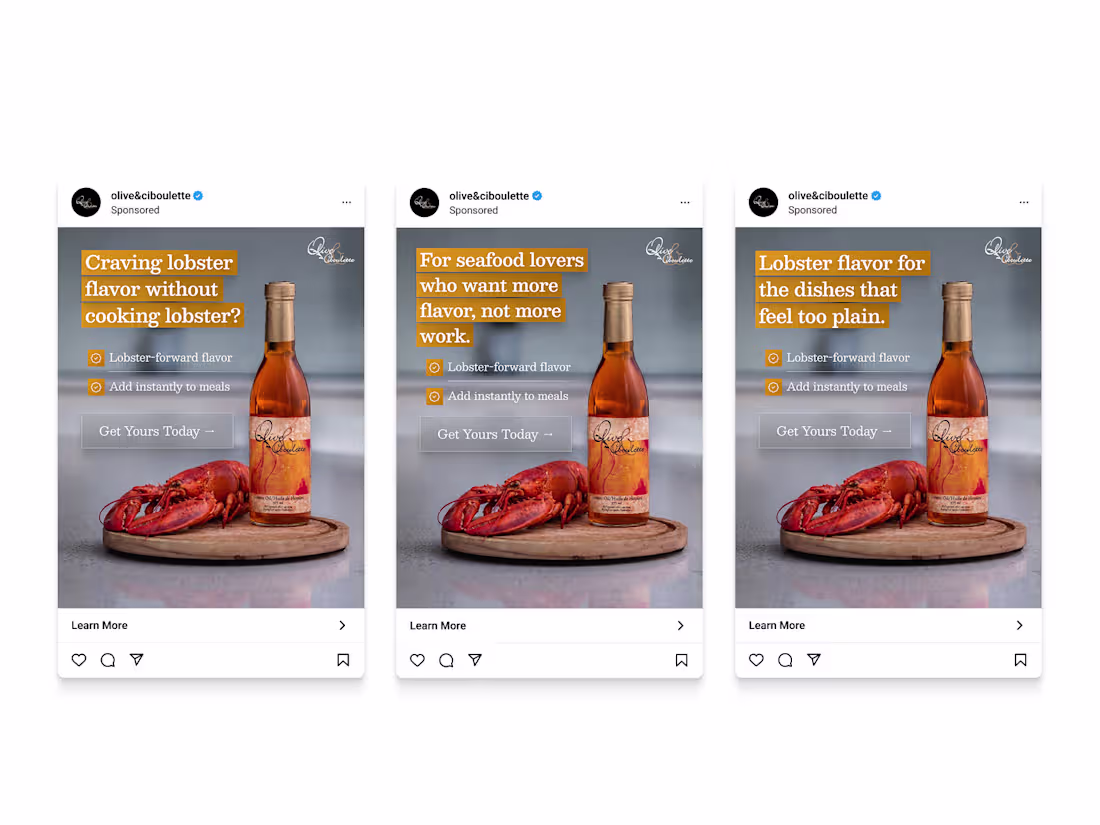This screenshot has width=1100, height=825.
Task: Open the three-dot options menu on the left ad
Action: pos(346,202)
